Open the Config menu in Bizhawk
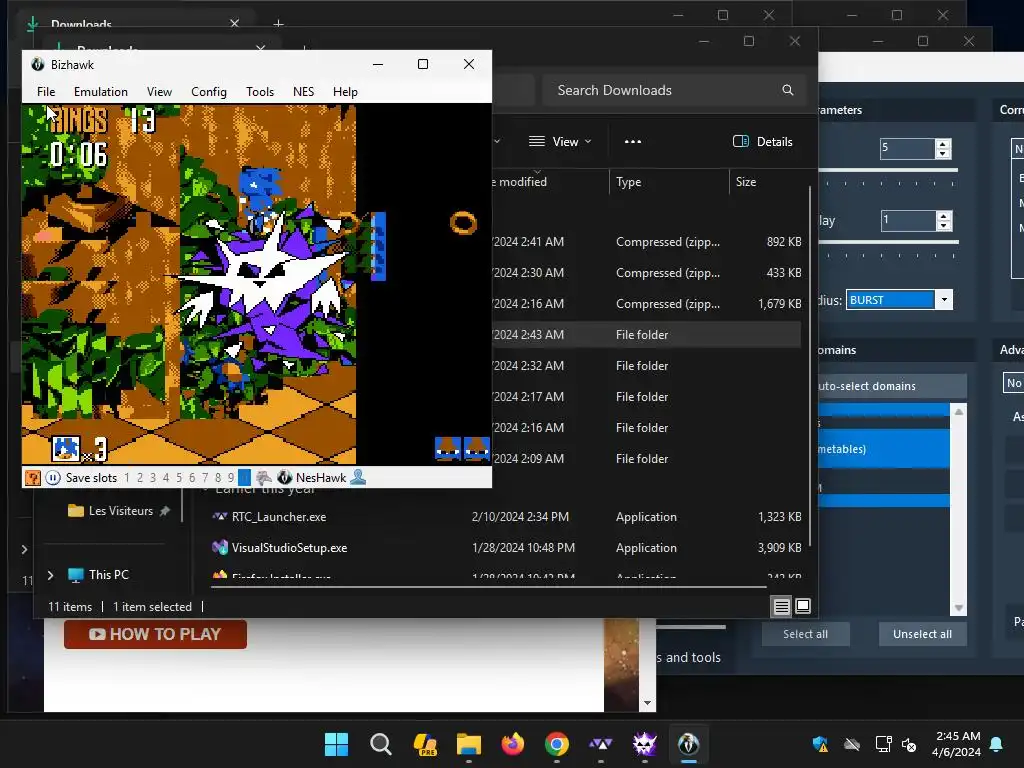1024x768 pixels. click(209, 92)
